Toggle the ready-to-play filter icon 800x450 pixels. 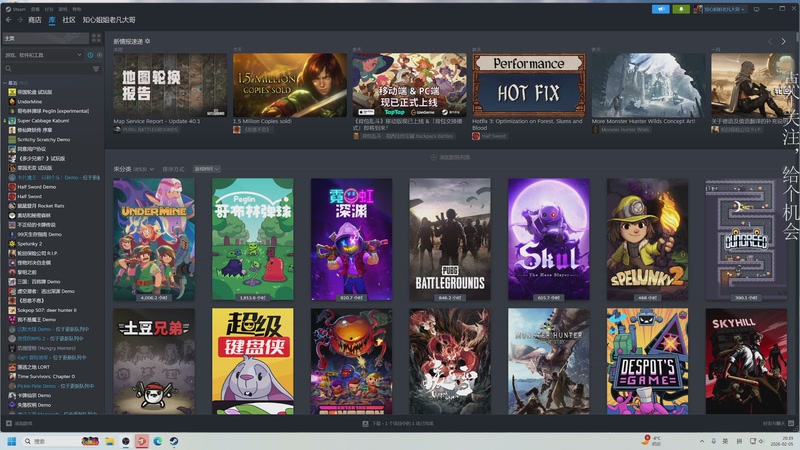99,55
